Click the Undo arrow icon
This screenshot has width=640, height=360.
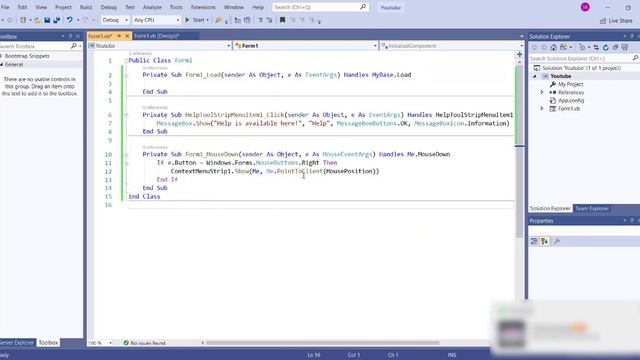click(70, 20)
